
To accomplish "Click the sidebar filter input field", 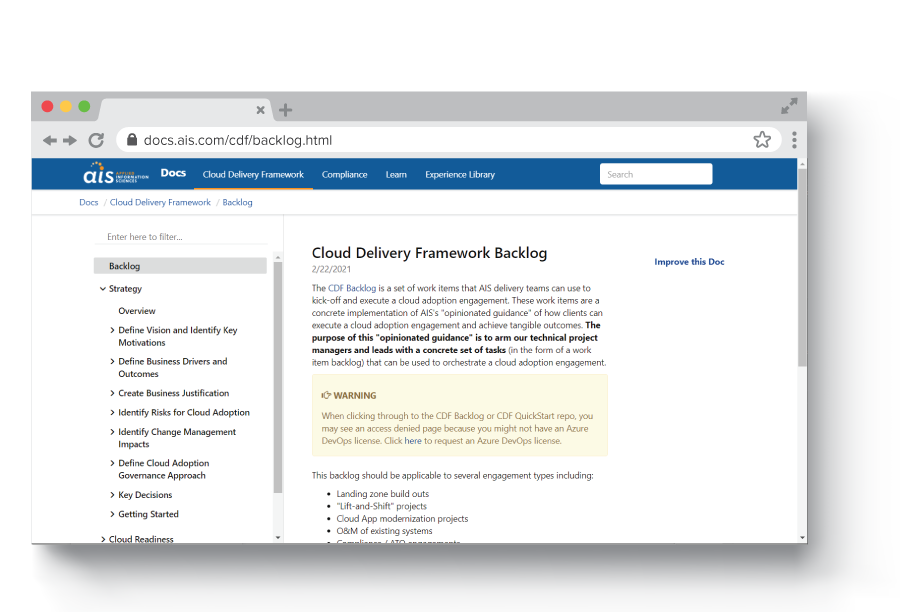I will click(x=181, y=237).
